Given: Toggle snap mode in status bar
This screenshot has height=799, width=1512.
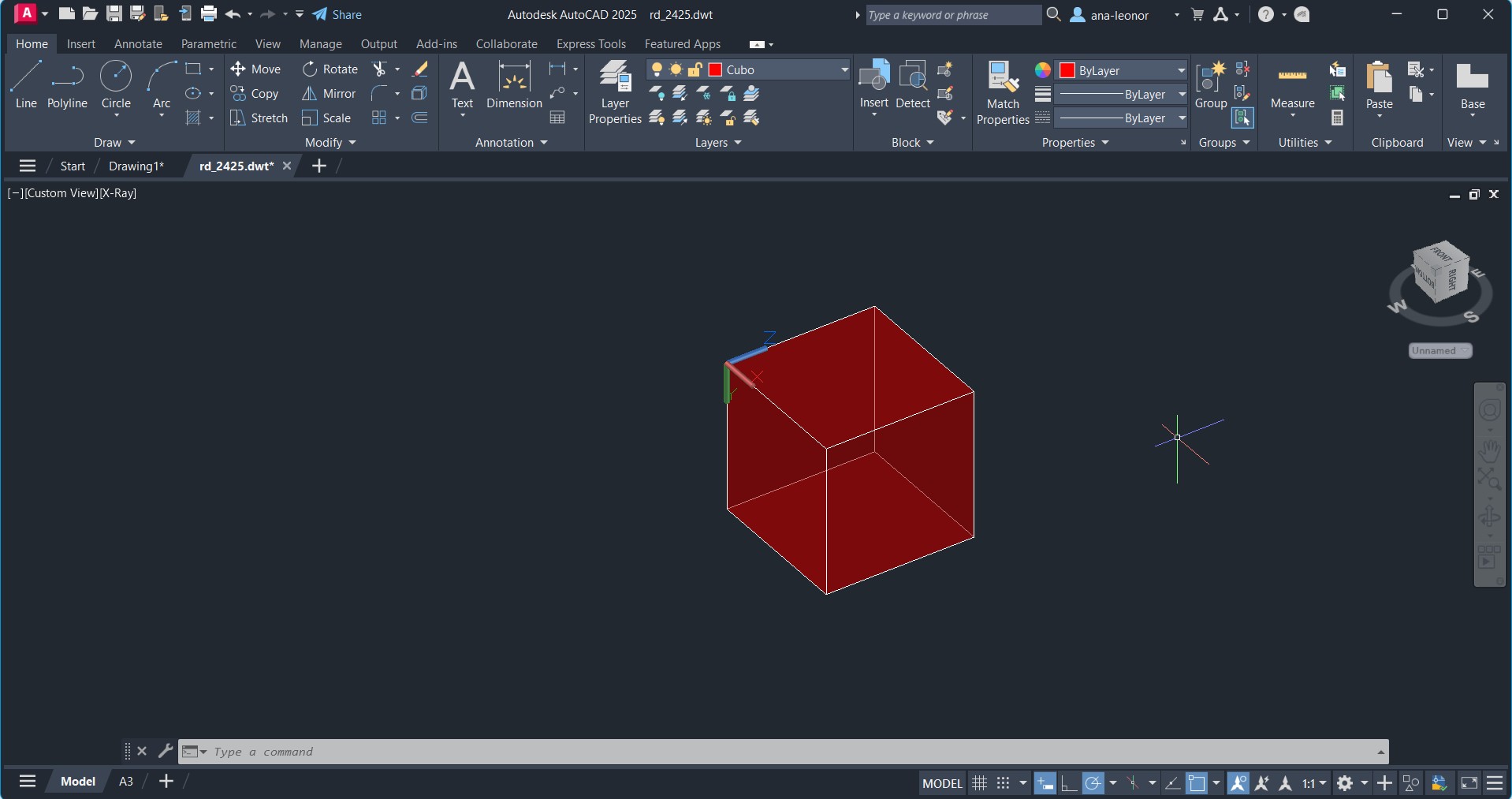Looking at the screenshot, I should [1003, 783].
